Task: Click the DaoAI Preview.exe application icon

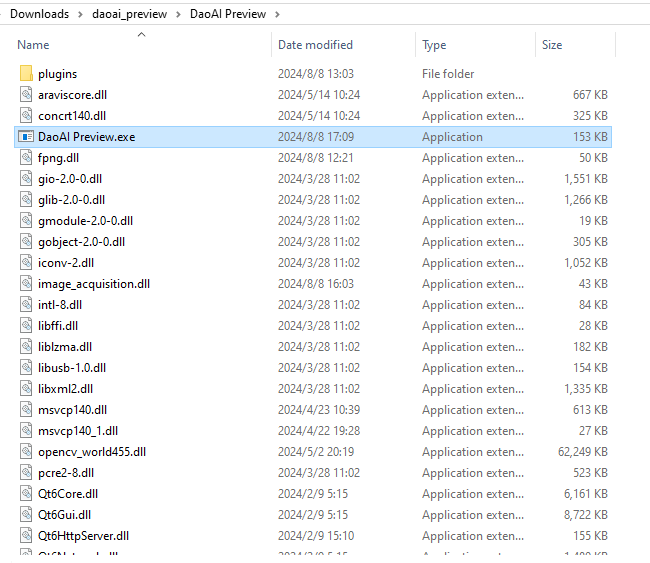Action: [x=26, y=136]
